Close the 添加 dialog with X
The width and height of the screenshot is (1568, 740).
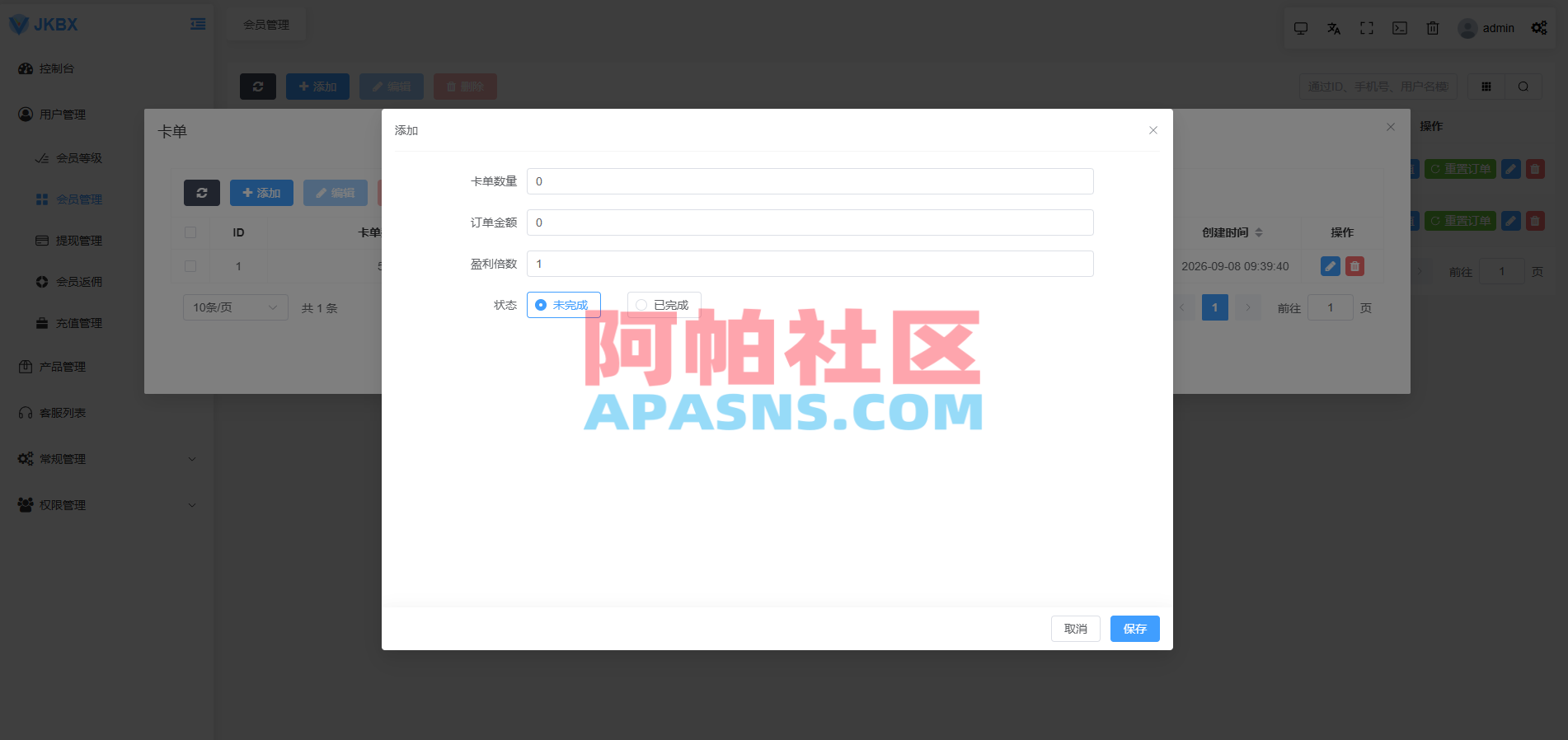(x=1153, y=130)
